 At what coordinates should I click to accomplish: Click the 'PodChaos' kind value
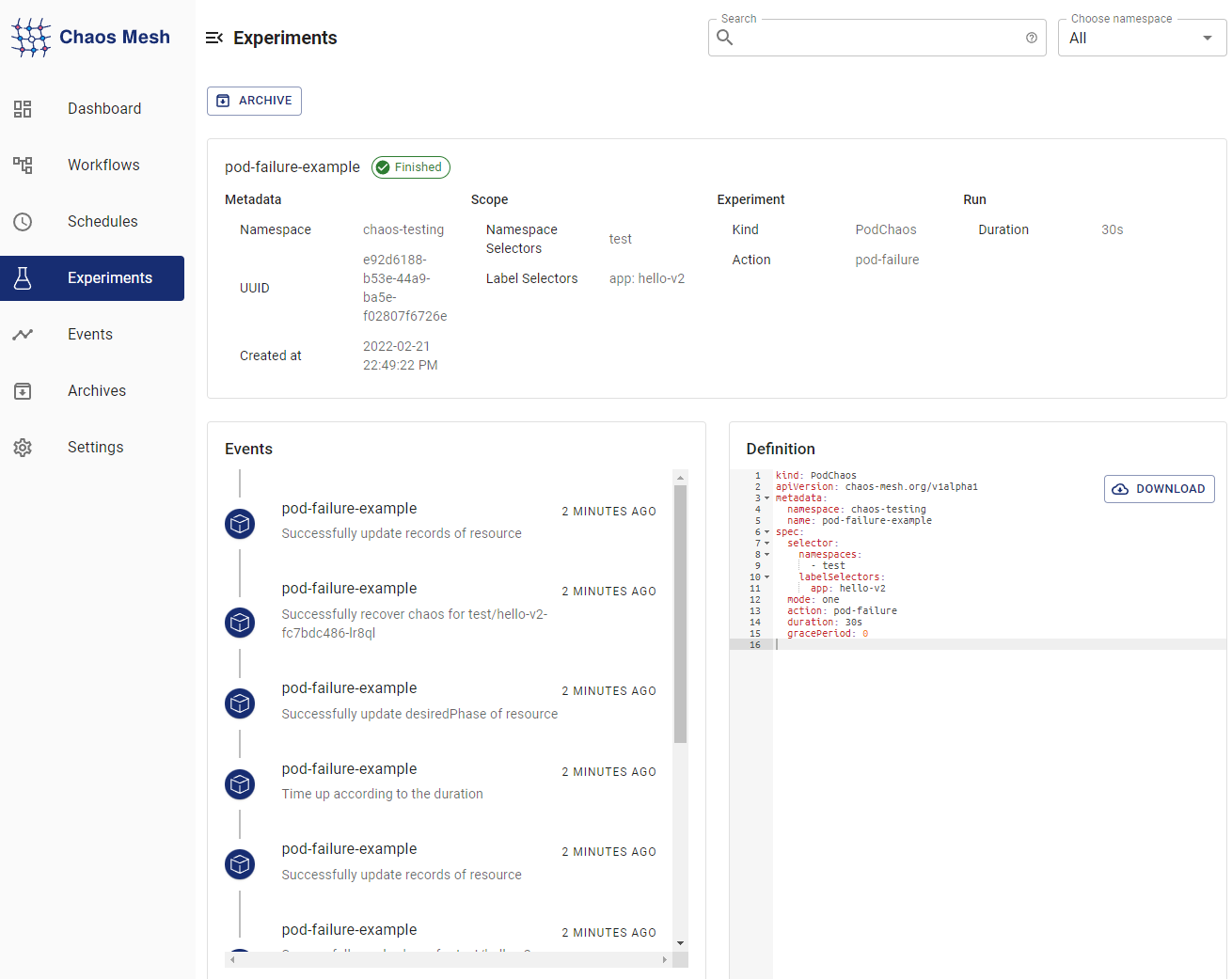pos(886,229)
